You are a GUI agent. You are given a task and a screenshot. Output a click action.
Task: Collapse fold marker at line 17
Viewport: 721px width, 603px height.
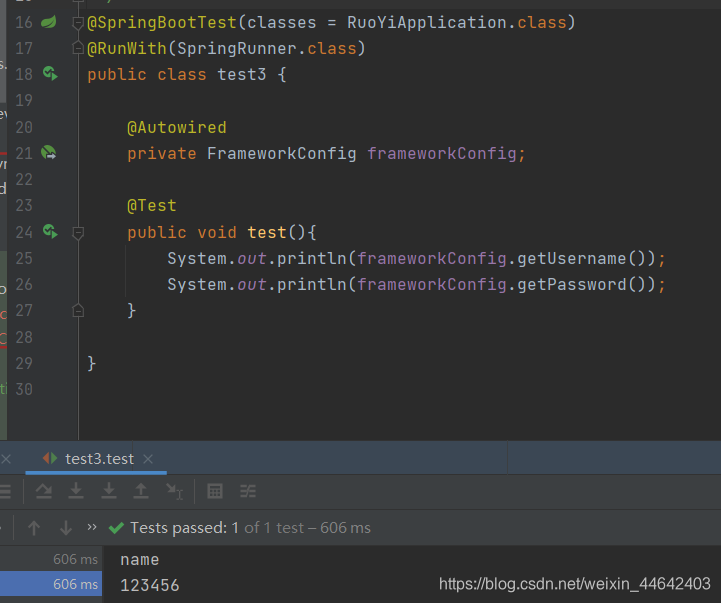(78, 48)
